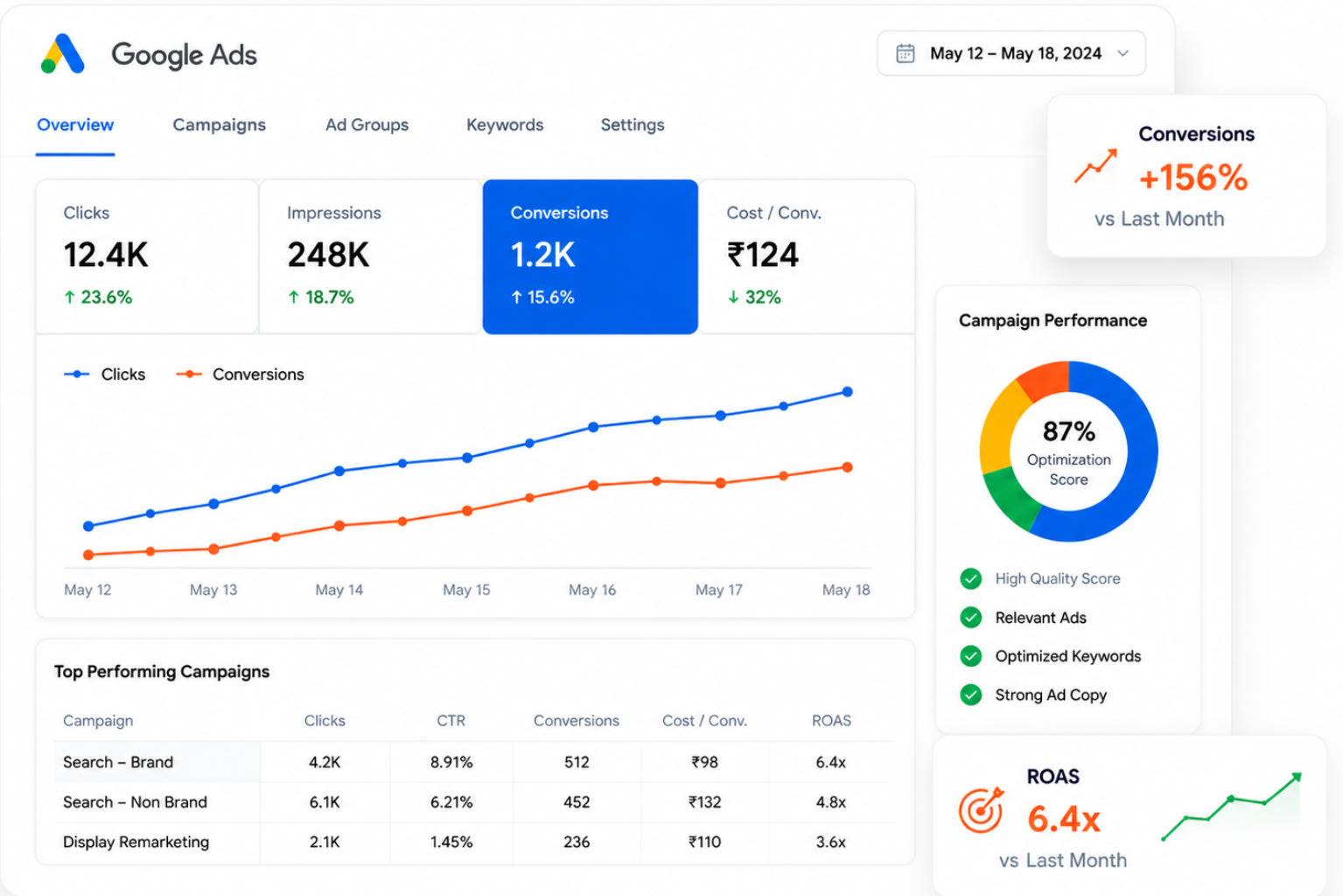Viewport: 1343px width, 896px height.
Task: Click the ROAS target bullseye icon
Action: coord(981,810)
